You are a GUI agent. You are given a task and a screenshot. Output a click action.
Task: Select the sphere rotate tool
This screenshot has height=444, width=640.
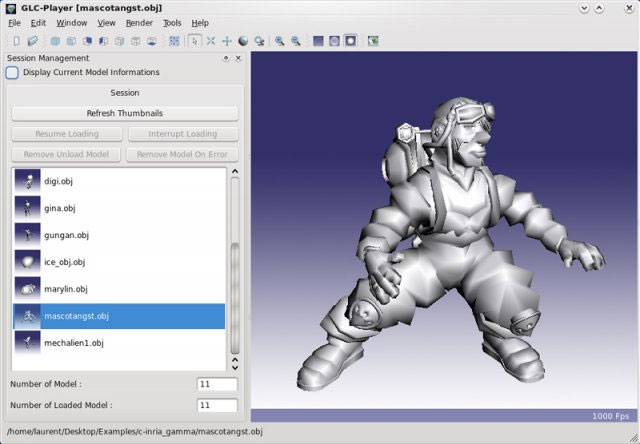[x=243, y=41]
